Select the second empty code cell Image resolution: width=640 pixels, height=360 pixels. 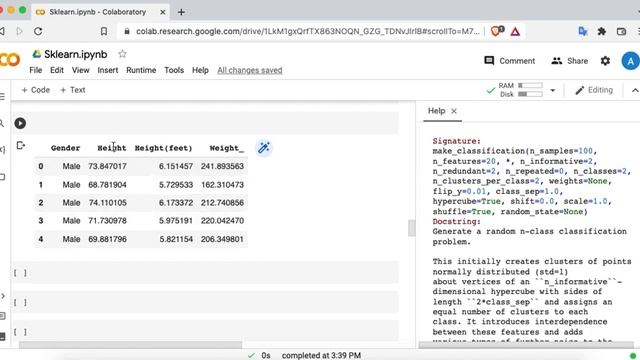pos(205,302)
